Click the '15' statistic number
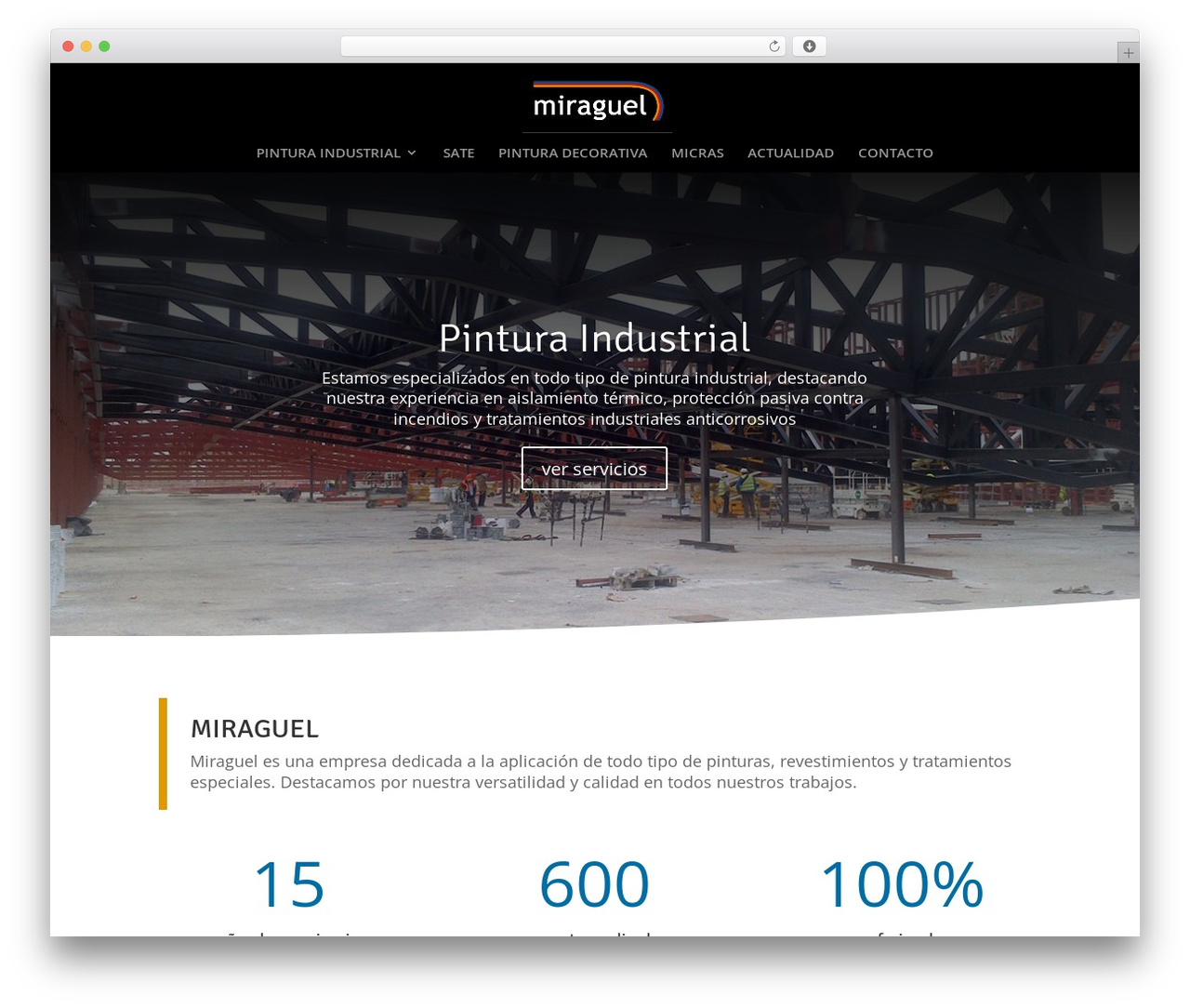The image size is (1190, 1008). 289,883
